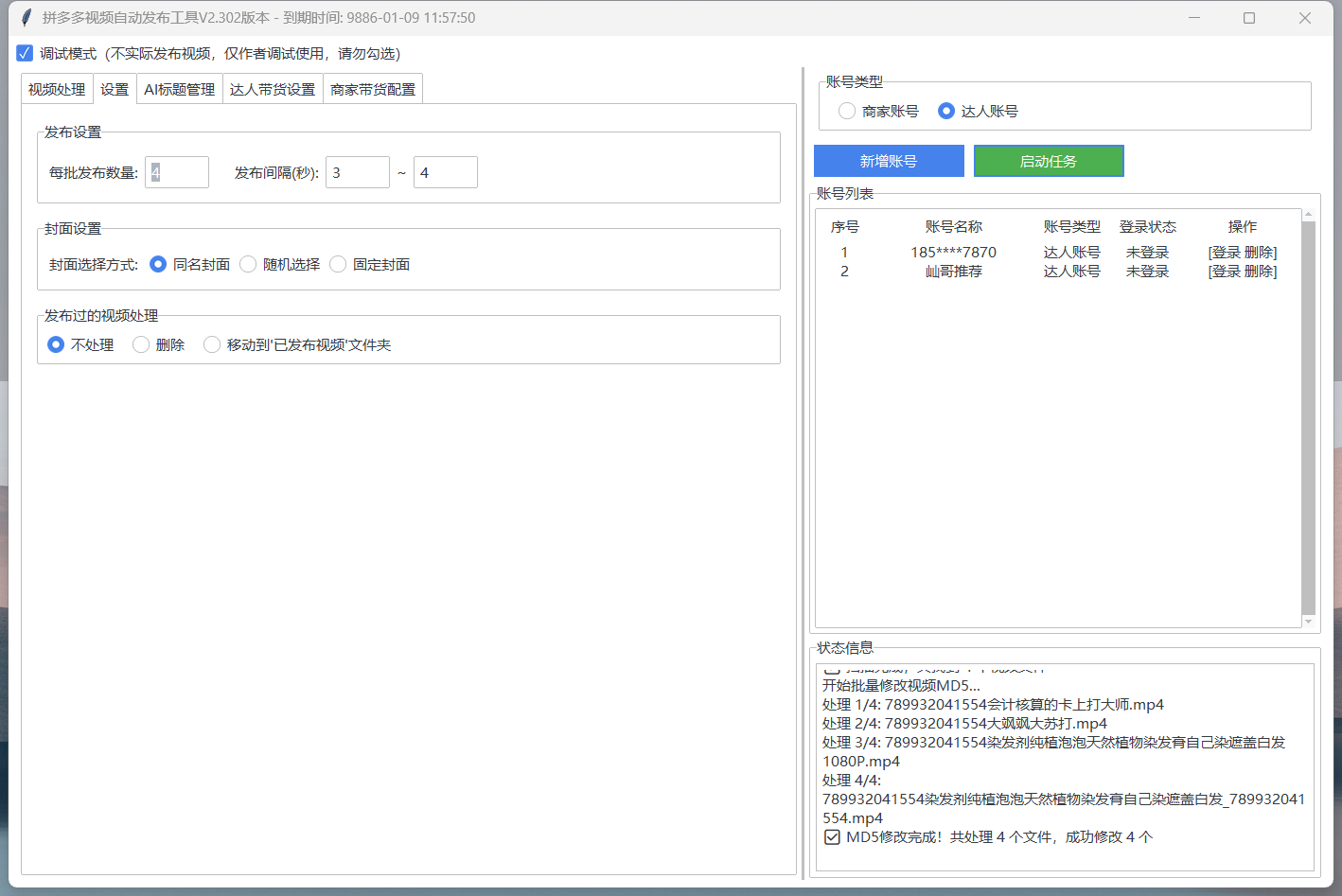The height and width of the screenshot is (896, 1342).
Task: Click log line 处理 2/4 大飒飒大苏打.mp4
Action: tap(964, 724)
